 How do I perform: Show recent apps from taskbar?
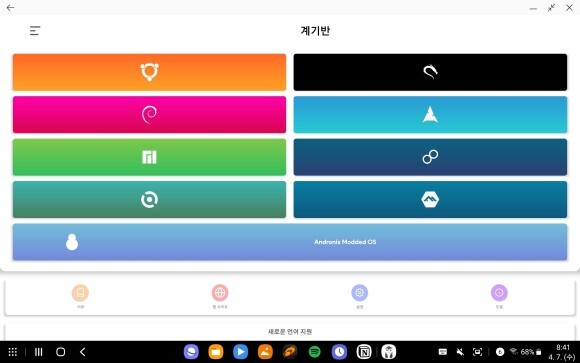click(x=38, y=352)
